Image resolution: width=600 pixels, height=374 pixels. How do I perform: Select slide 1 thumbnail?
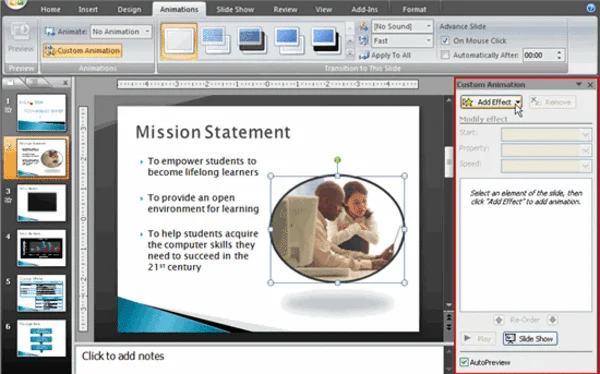[x=41, y=113]
